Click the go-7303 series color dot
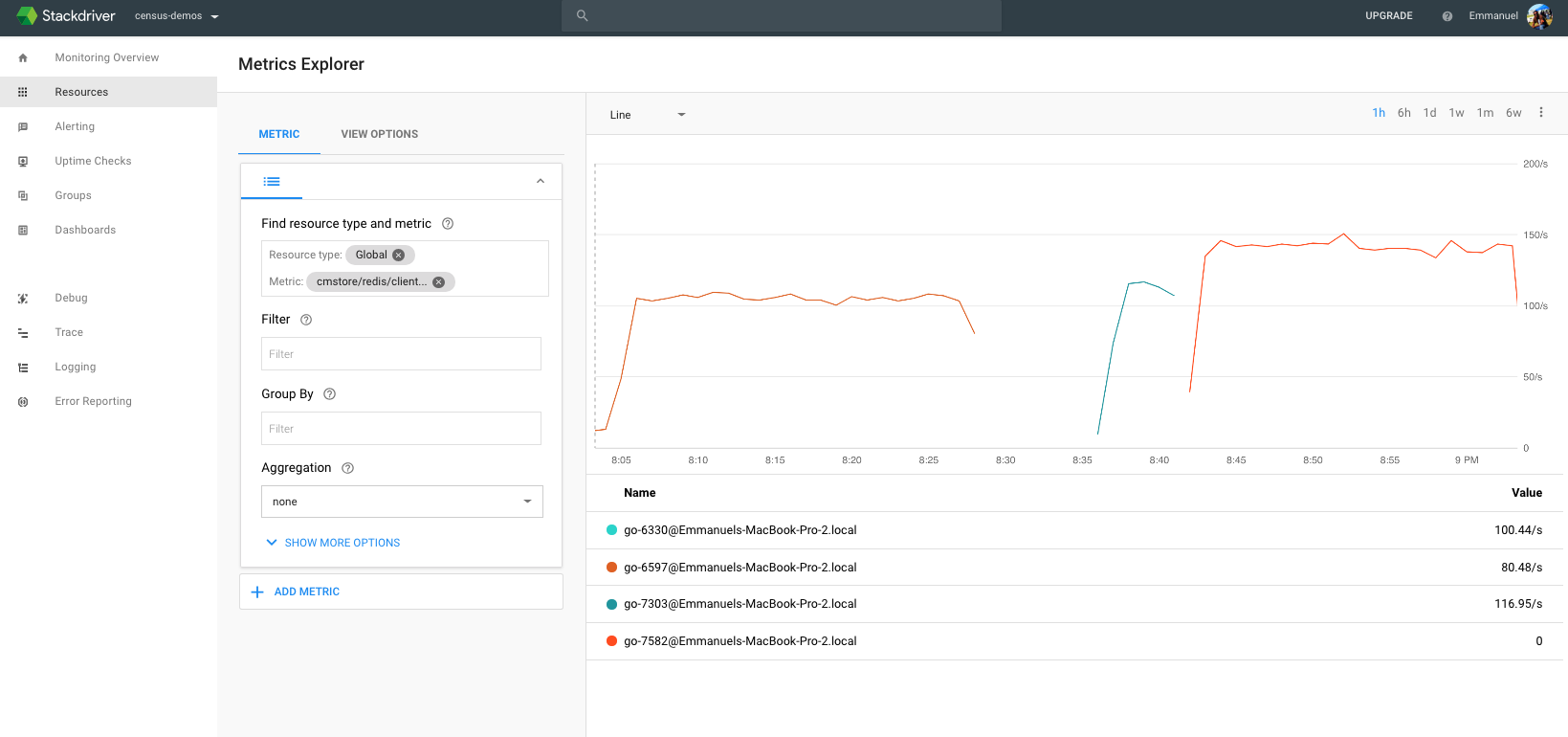 611,604
